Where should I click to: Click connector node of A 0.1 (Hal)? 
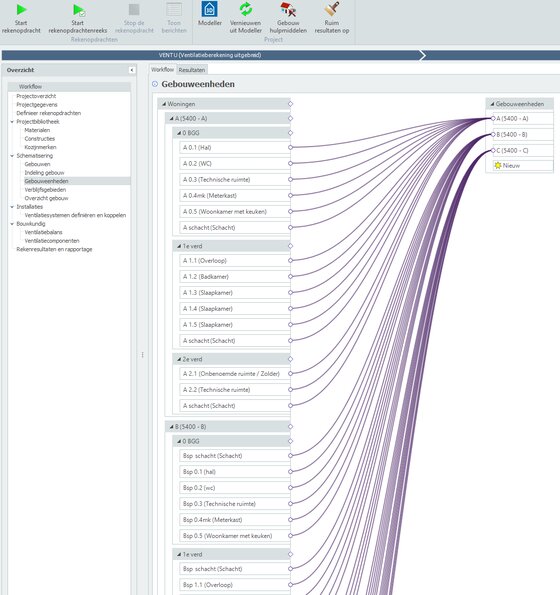point(290,147)
